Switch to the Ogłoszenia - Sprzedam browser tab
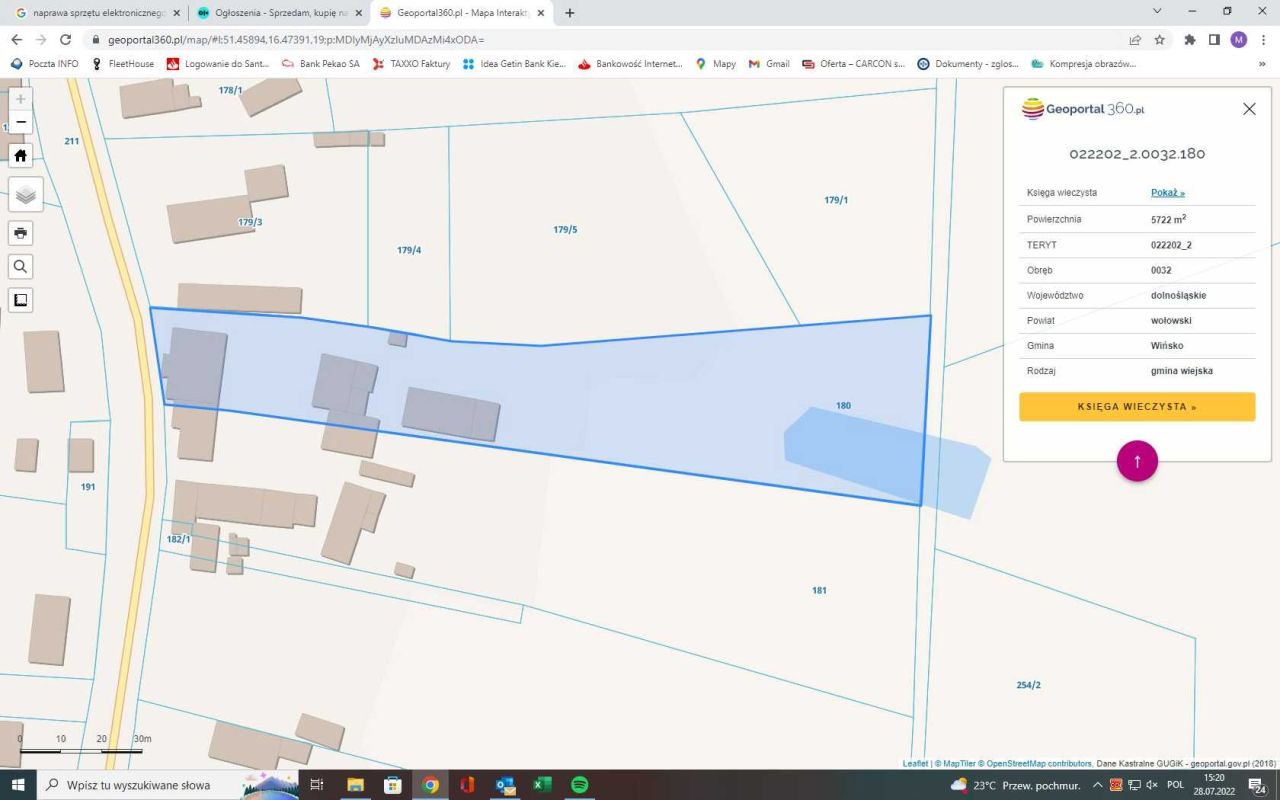Screen dimensions: 1280x800 click(x=280, y=13)
